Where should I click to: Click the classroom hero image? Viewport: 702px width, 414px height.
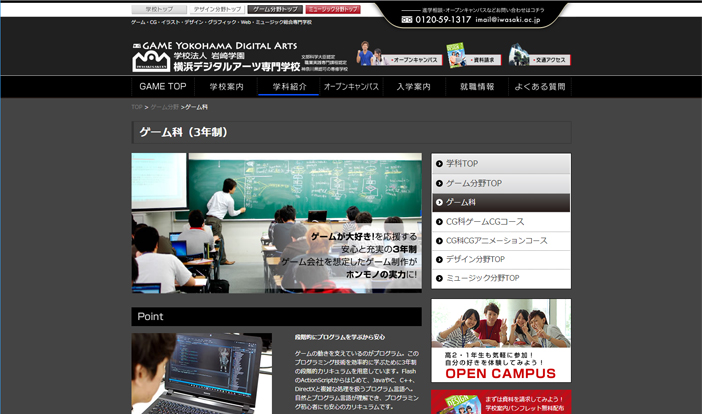coord(276,223)
